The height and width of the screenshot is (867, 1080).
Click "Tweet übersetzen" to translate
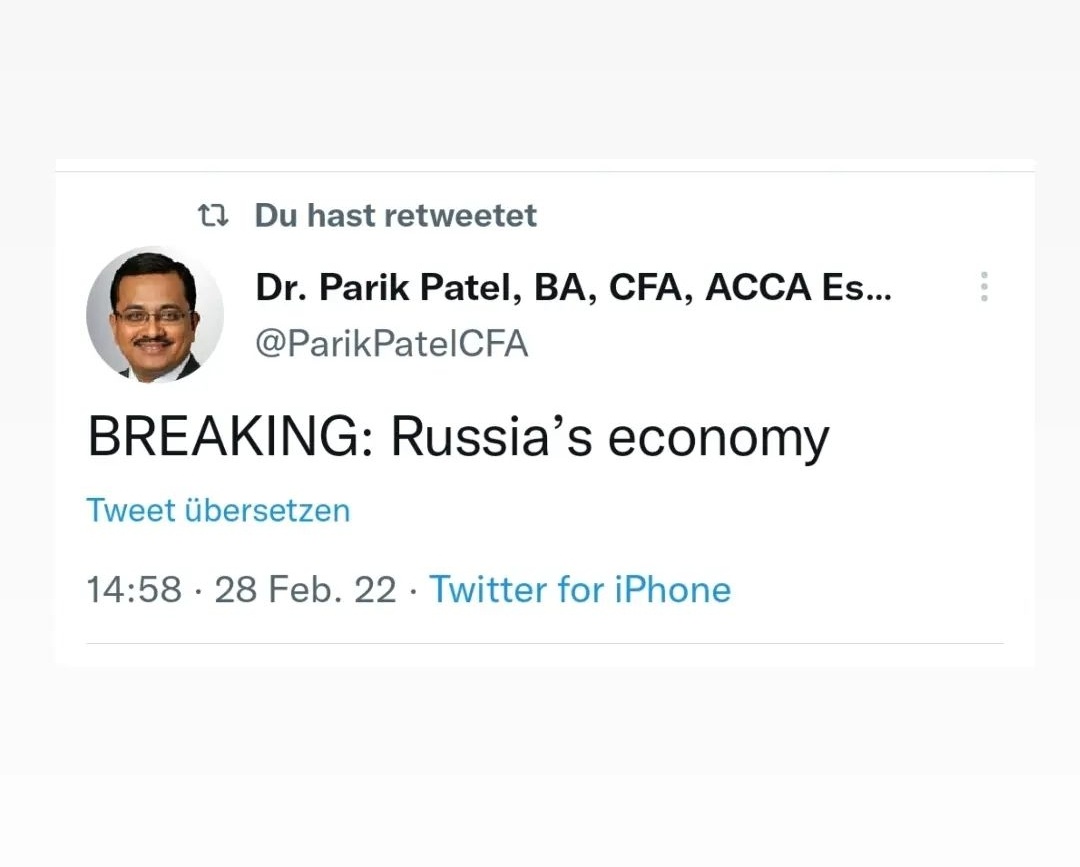tap(218, 510)
